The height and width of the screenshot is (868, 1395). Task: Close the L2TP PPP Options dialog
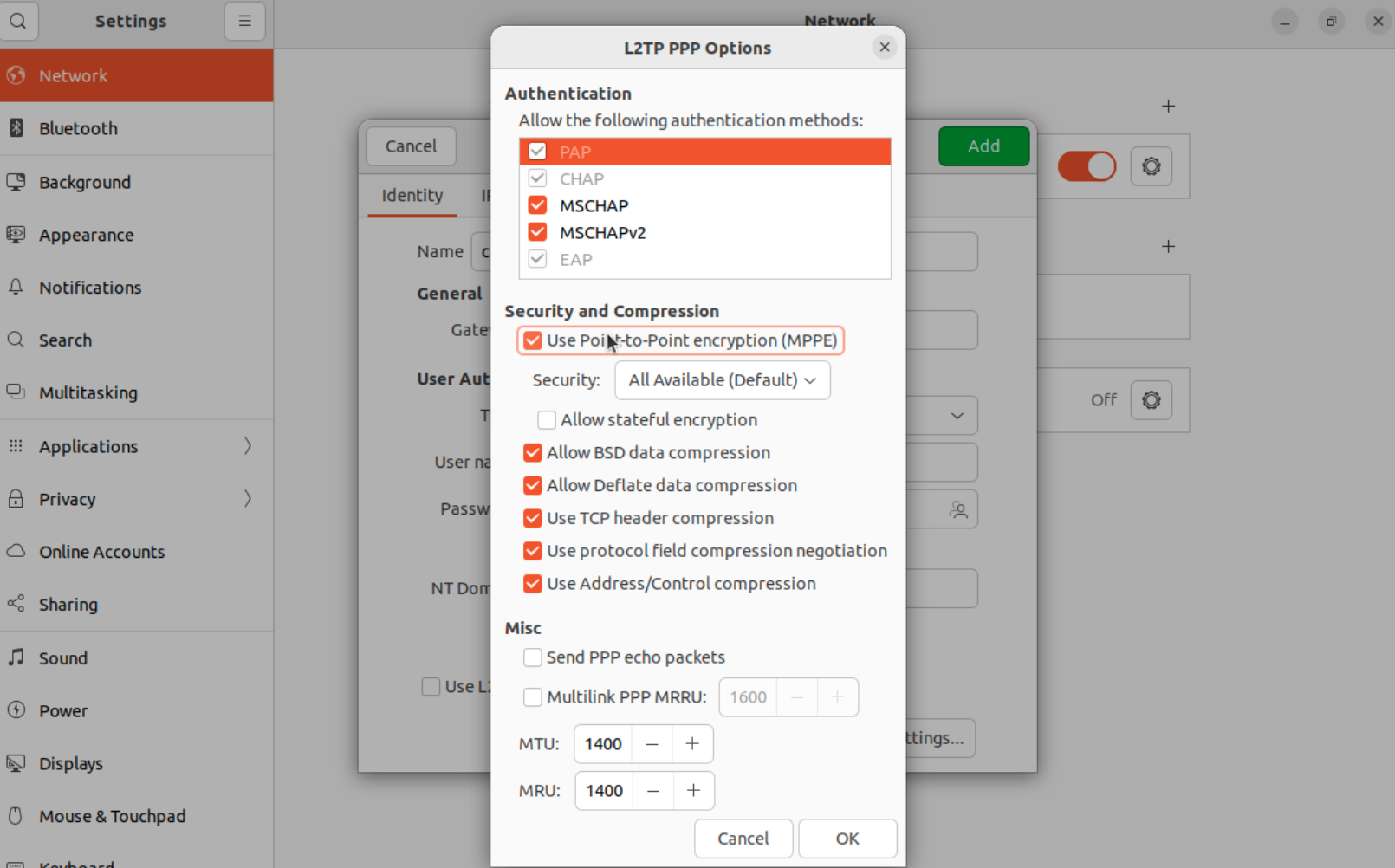[x=884, y=47]
